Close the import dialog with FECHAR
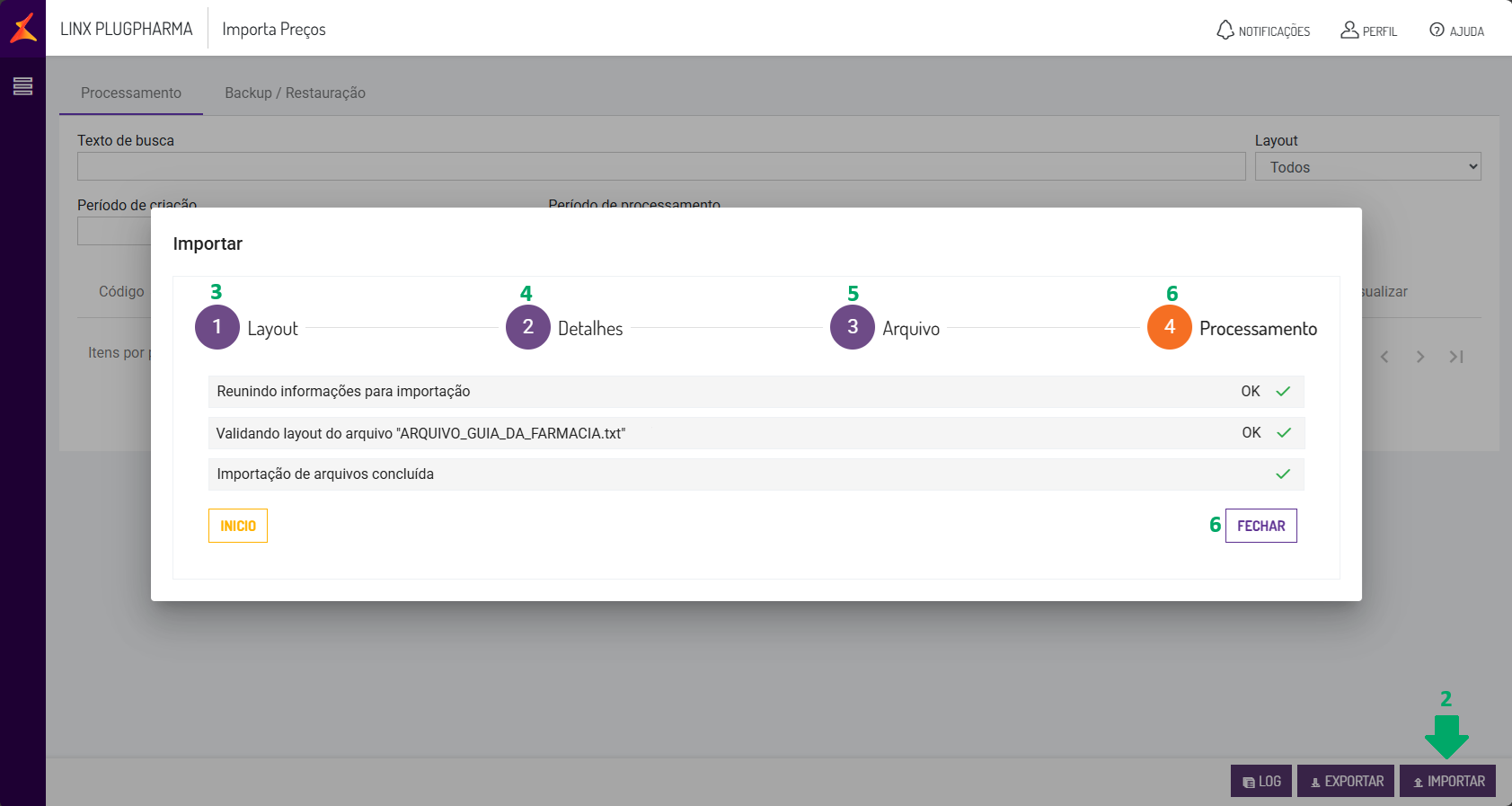The height and width of the screenshot is (806, 1512). click(x=1261, y=526)
